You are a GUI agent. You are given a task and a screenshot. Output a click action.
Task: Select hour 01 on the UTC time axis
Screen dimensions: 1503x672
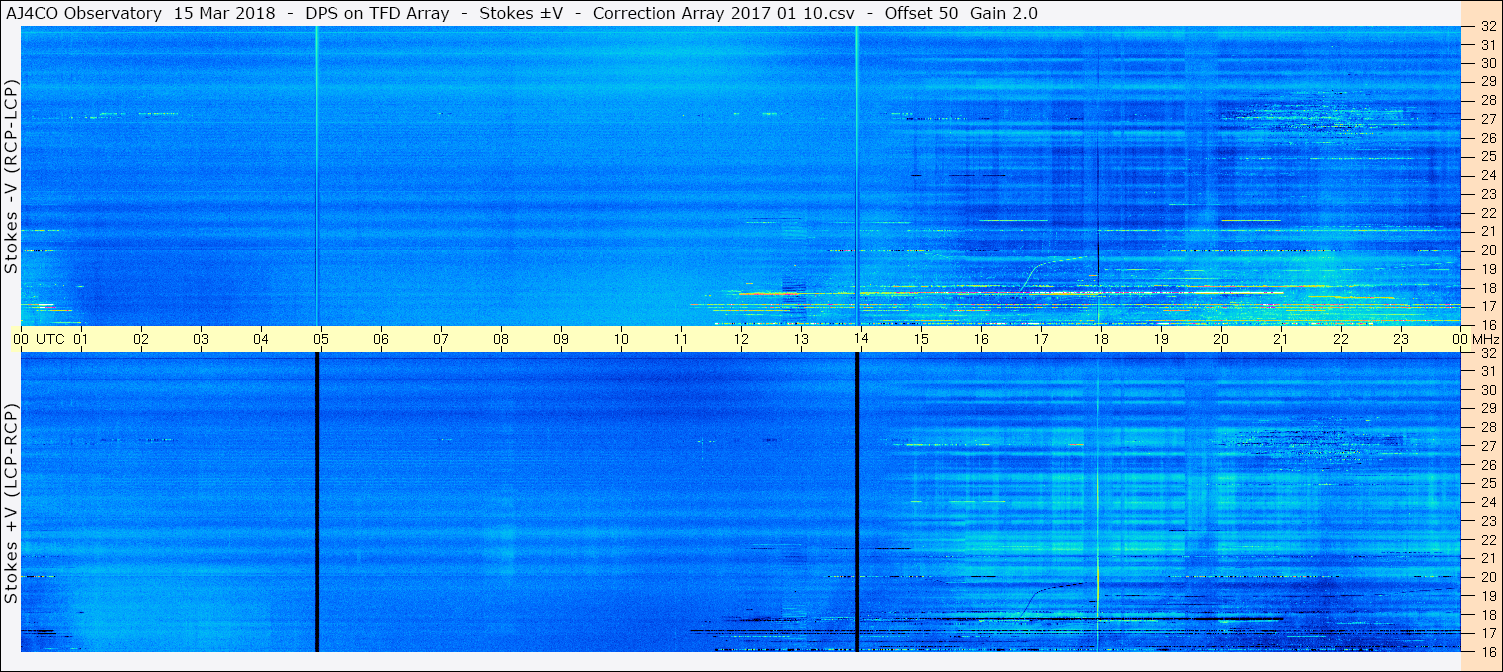pyautogui.click(x=80, y=339)
